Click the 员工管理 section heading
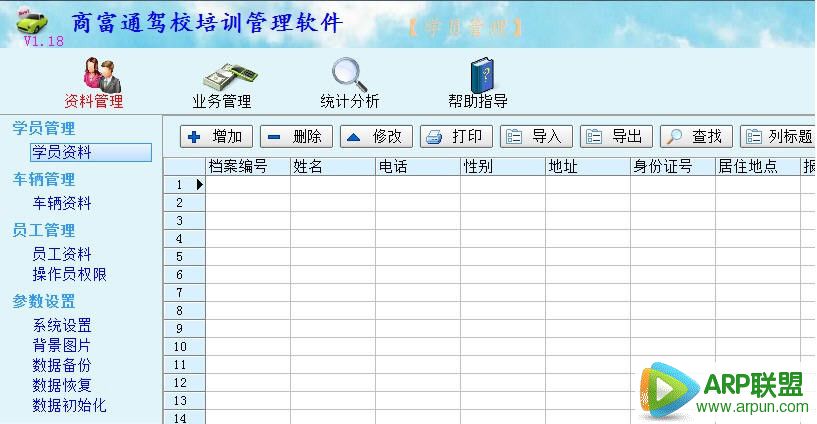 (x=44, y=230)
